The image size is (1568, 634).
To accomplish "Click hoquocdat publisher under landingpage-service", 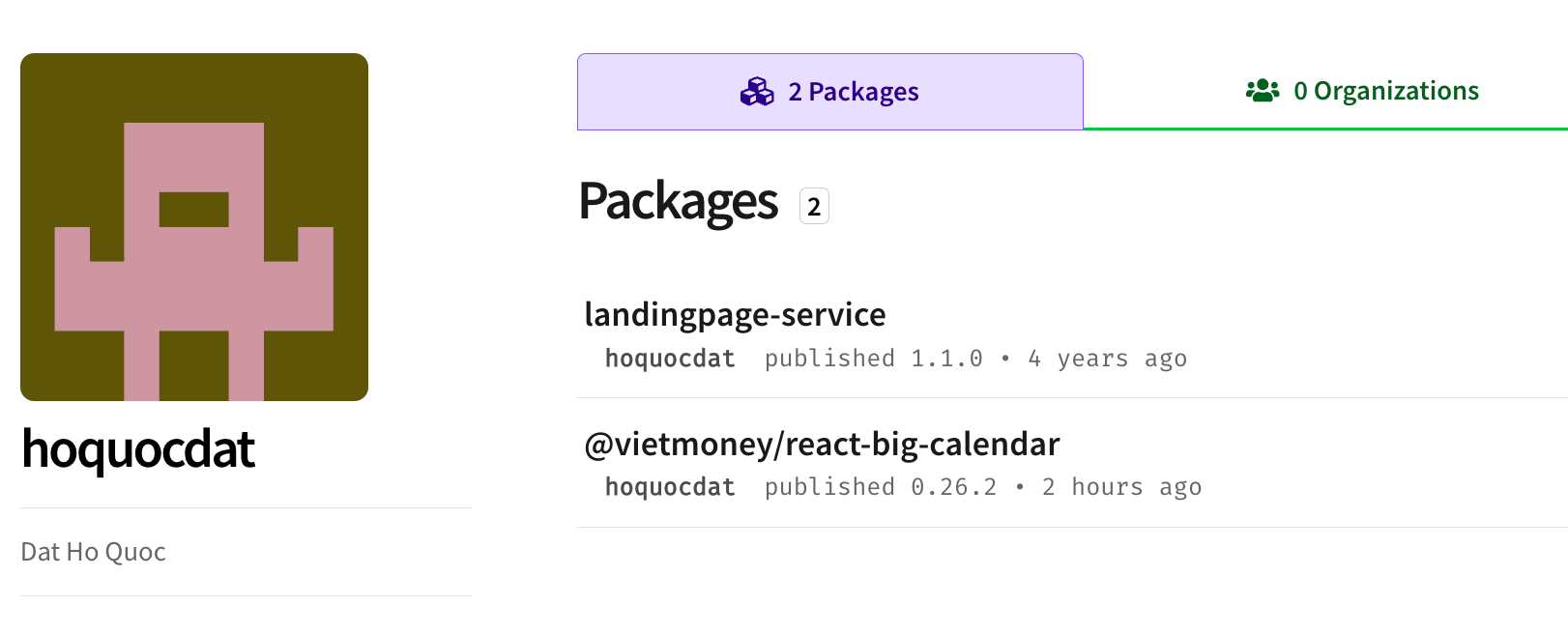I will pyautogui.click(x=670, y=359).
